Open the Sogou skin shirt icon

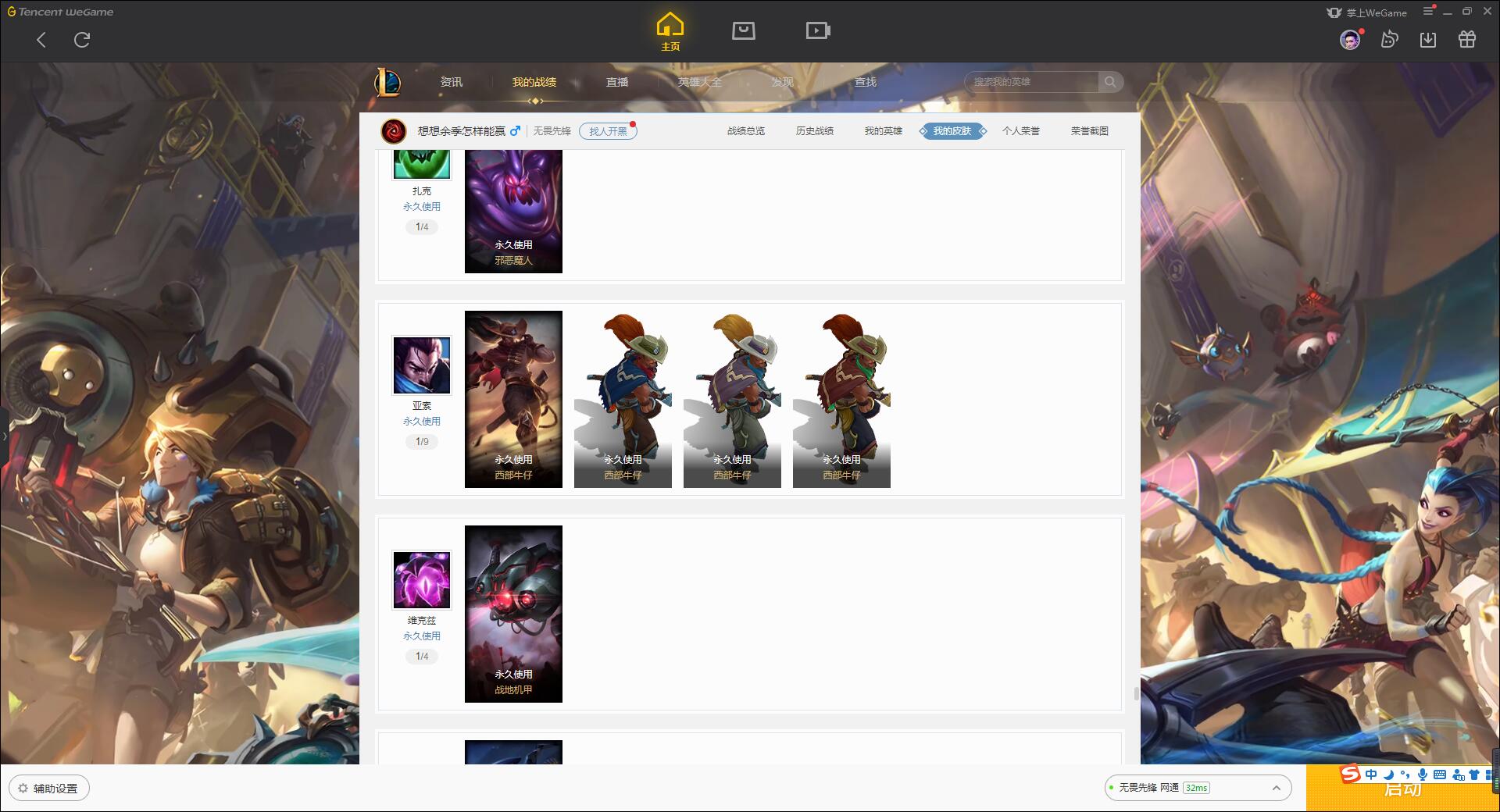pyautogui.click(x=1474, y=775)
